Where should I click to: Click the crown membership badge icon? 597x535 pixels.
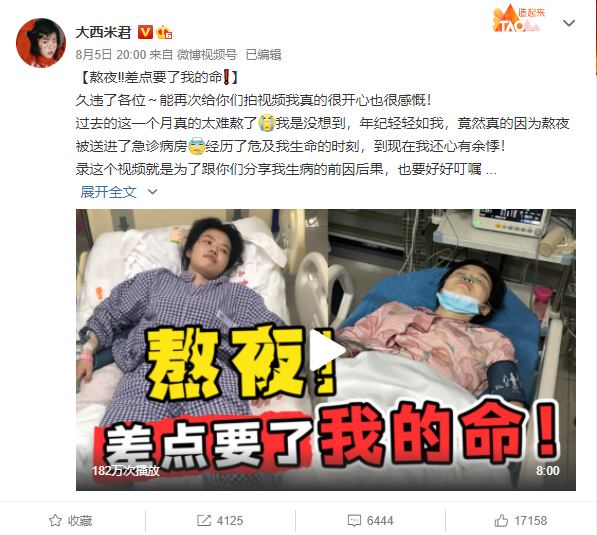coord(164,32)
